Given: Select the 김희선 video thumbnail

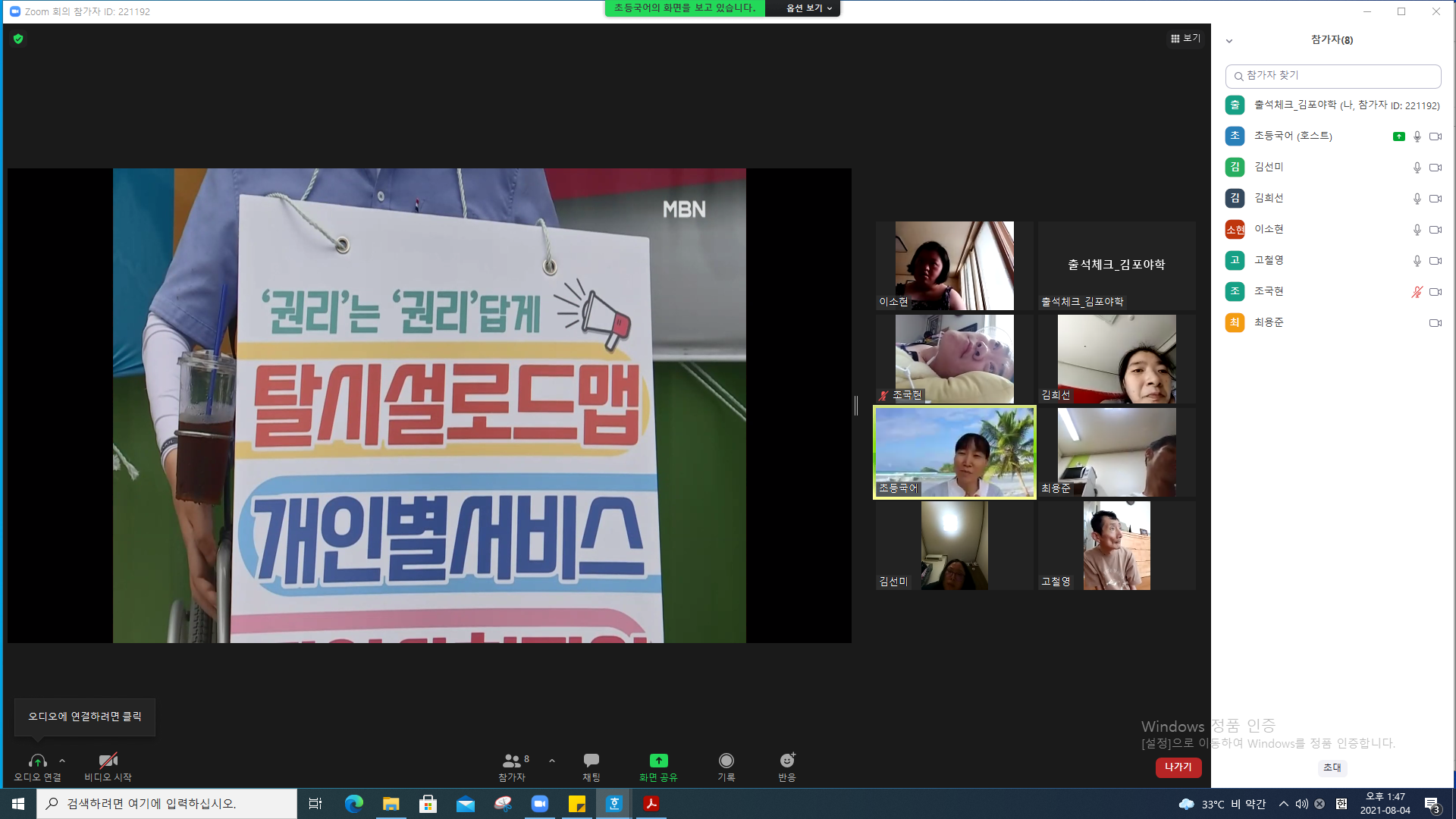Looking at the screenshot, I should click(x=1117, y=359).
